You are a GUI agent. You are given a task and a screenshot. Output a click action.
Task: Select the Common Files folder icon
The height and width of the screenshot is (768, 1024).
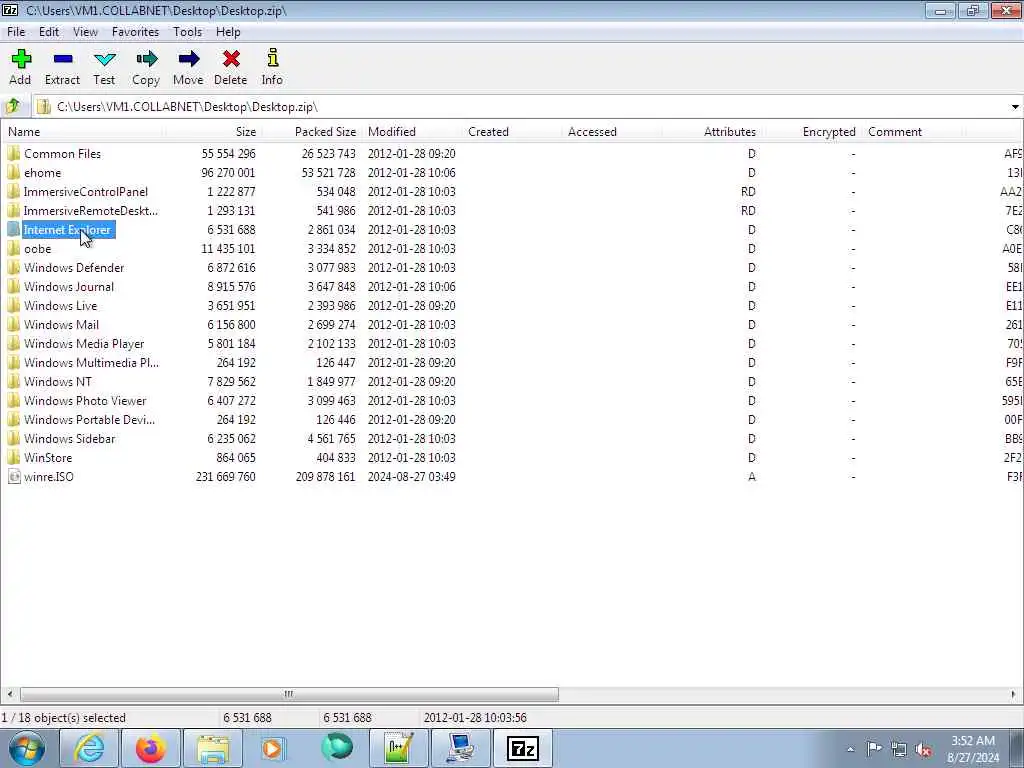click(14, 153)
